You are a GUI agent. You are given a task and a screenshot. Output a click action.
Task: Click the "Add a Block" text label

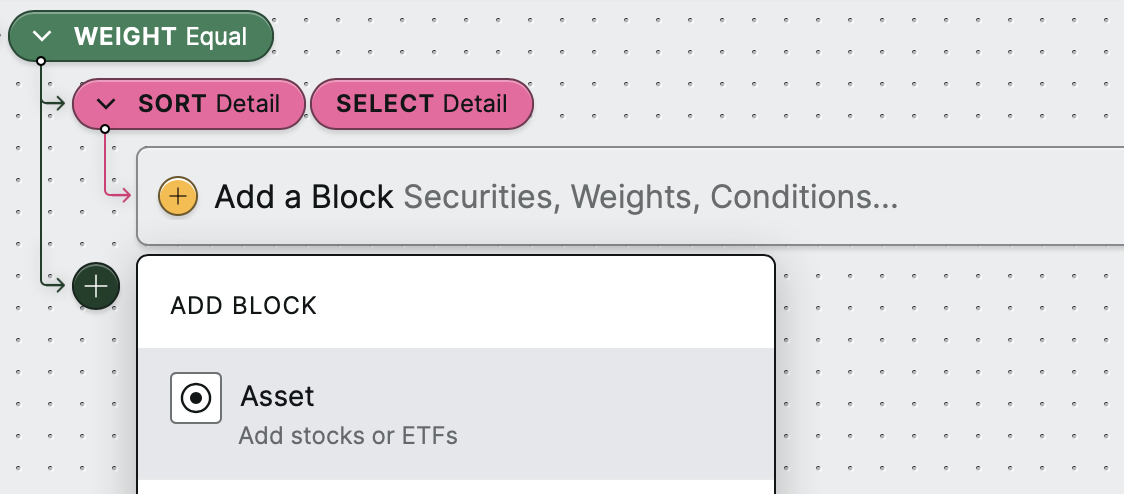pos(304,196)
